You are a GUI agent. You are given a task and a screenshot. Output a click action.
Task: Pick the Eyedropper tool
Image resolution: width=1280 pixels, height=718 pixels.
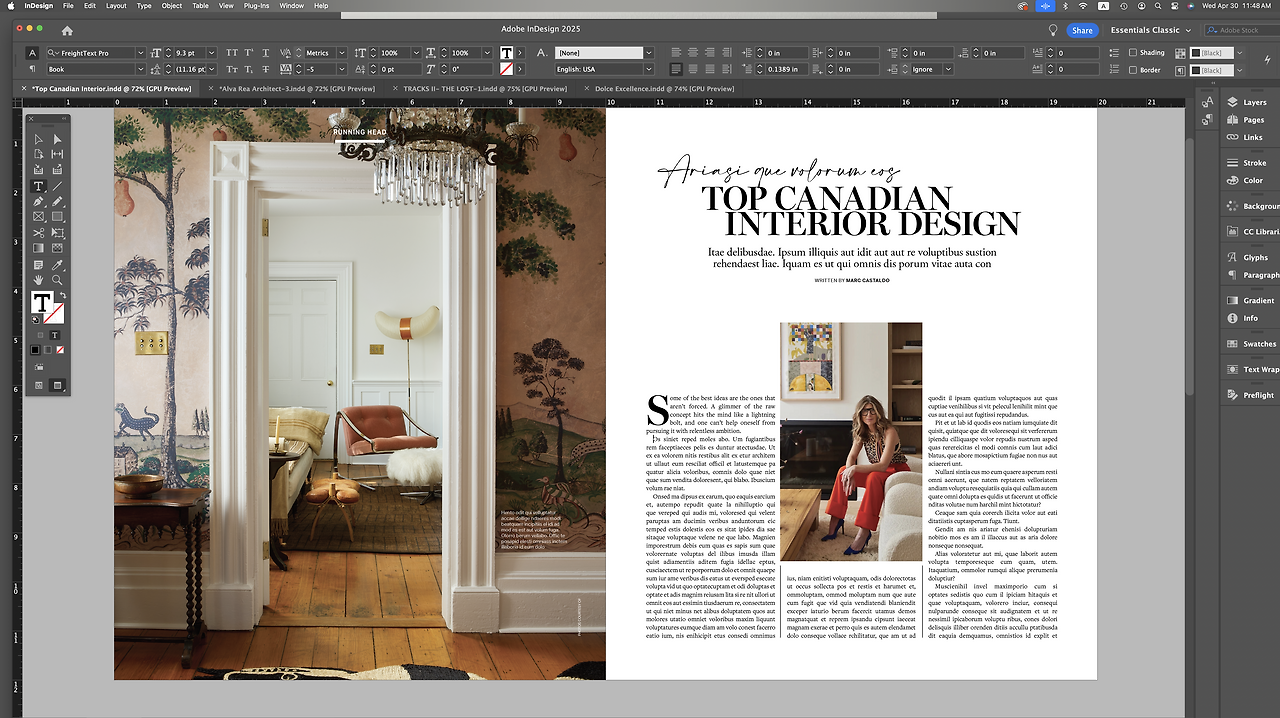[57, 265]
